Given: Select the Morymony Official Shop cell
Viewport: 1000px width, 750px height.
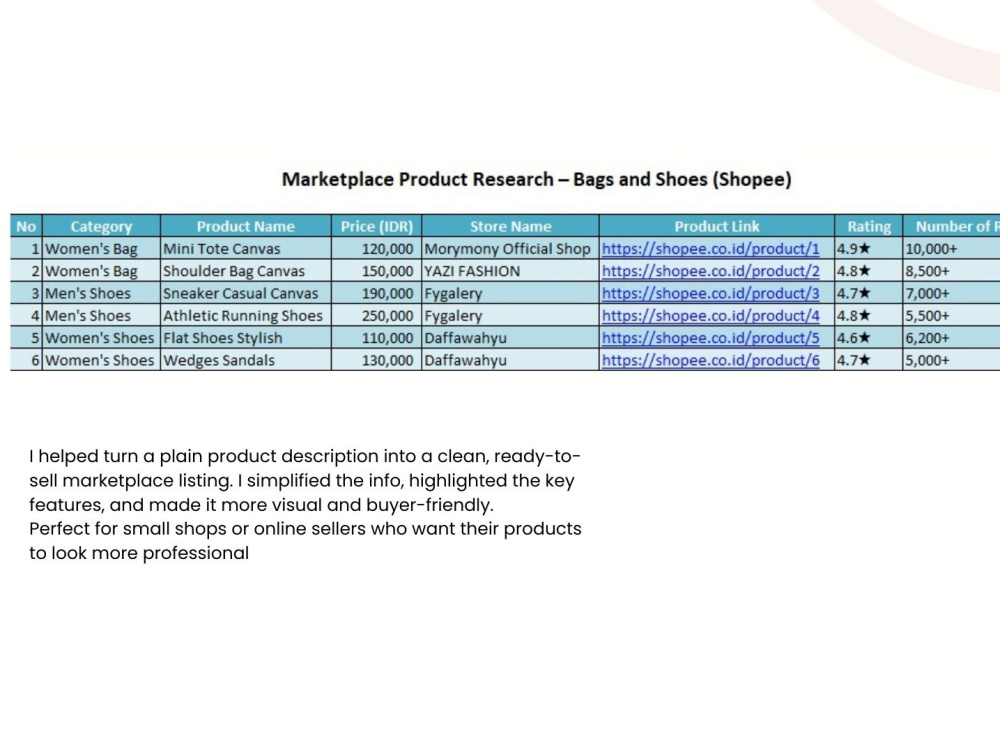Looking at the screenshot, I should pyautogui.click(x=510, y=249).
